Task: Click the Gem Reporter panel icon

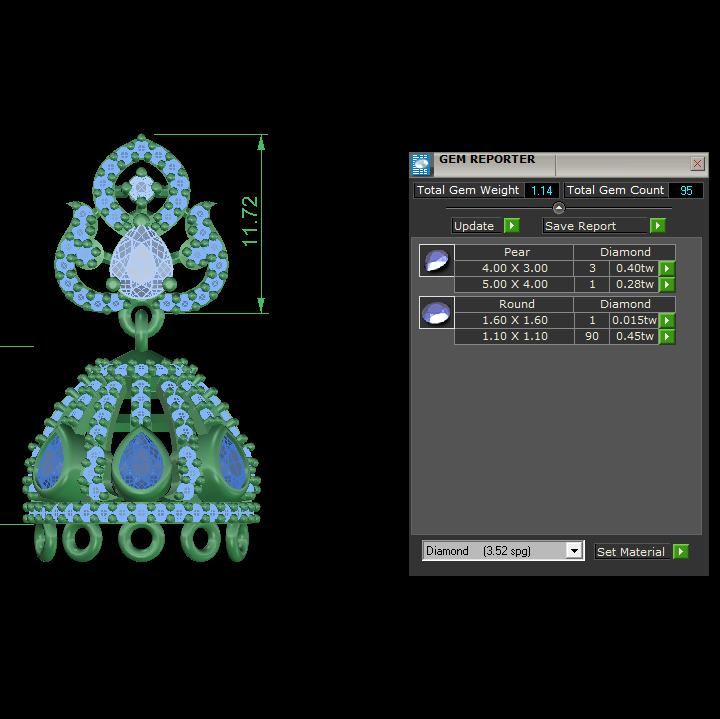Action: pyautogui.click(x=421, y=164)
